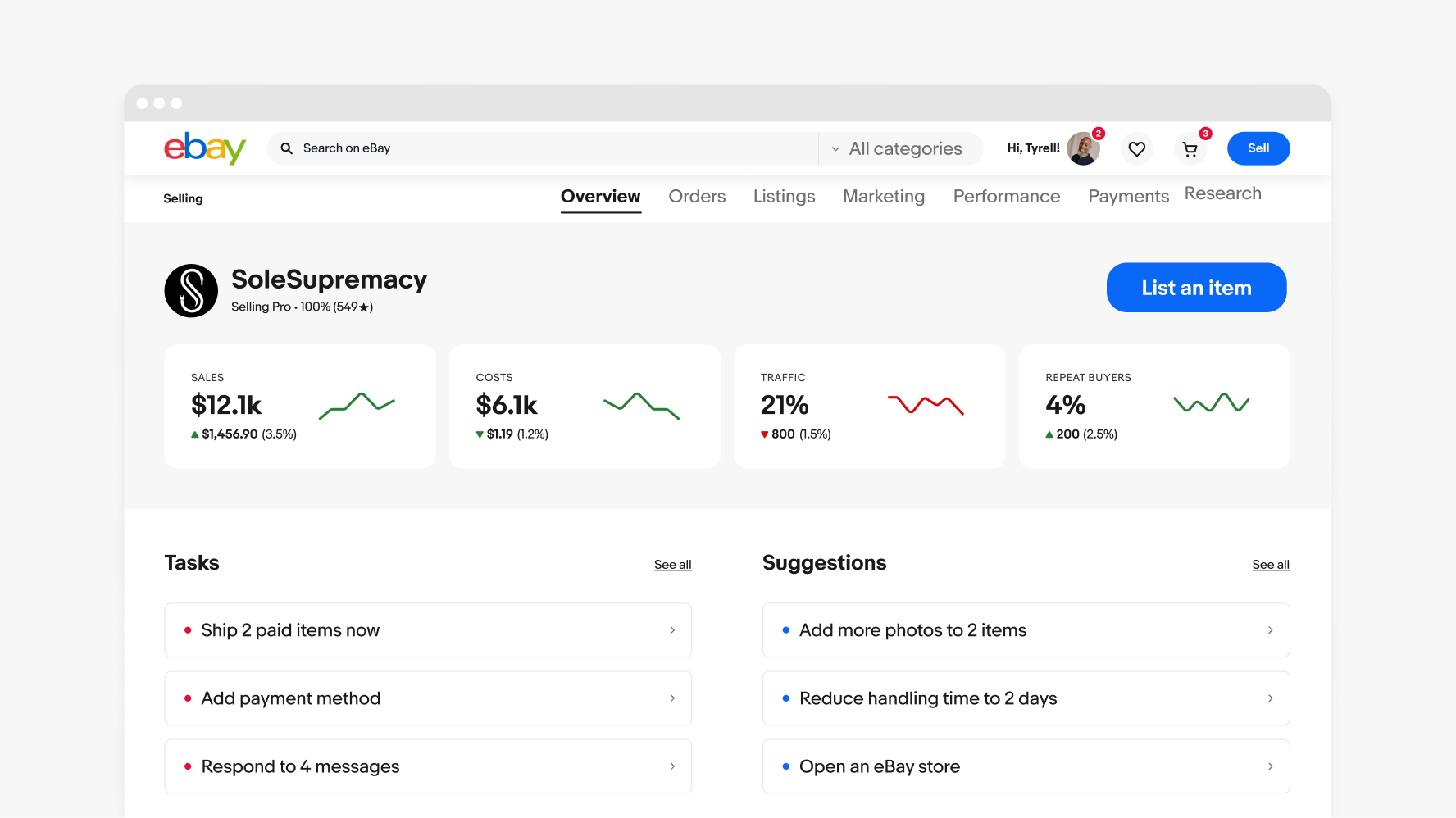Expand the Respond to 4 messages task
This screenshot has height=818, width=1456.
tap(672, 766)
